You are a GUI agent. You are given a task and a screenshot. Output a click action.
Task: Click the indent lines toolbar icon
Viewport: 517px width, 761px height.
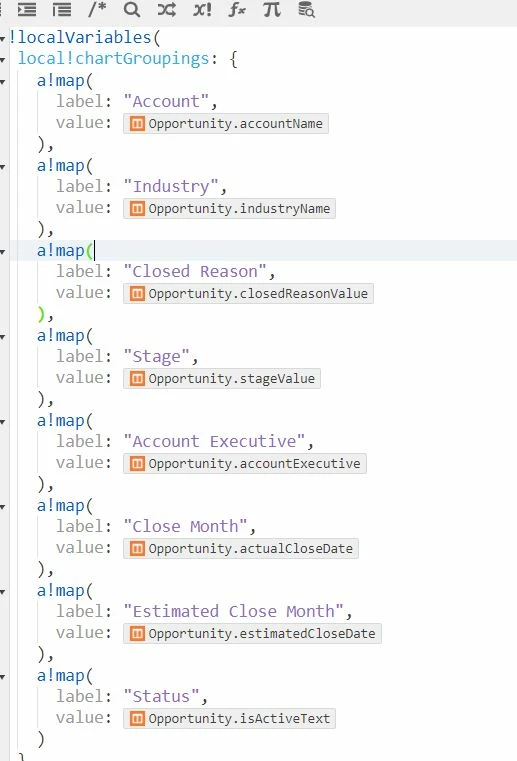27,10
